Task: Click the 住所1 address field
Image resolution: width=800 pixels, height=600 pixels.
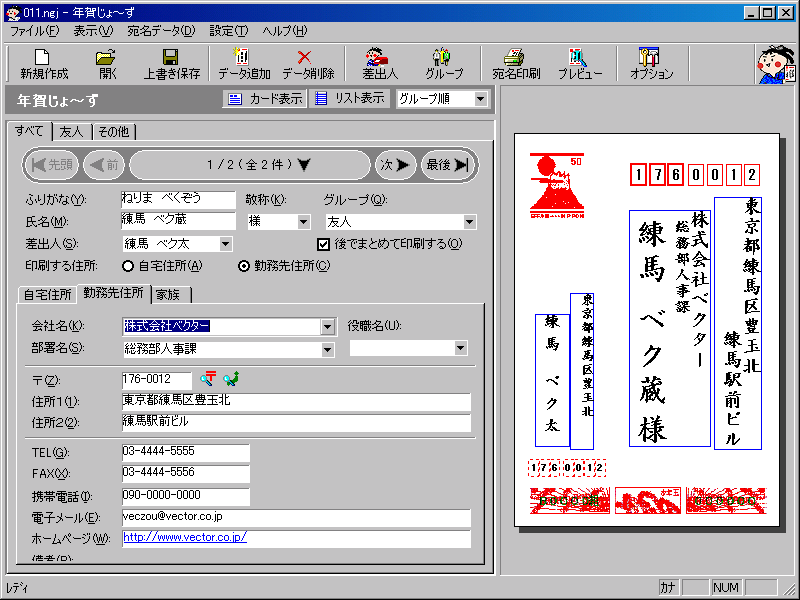Action: 296,402
